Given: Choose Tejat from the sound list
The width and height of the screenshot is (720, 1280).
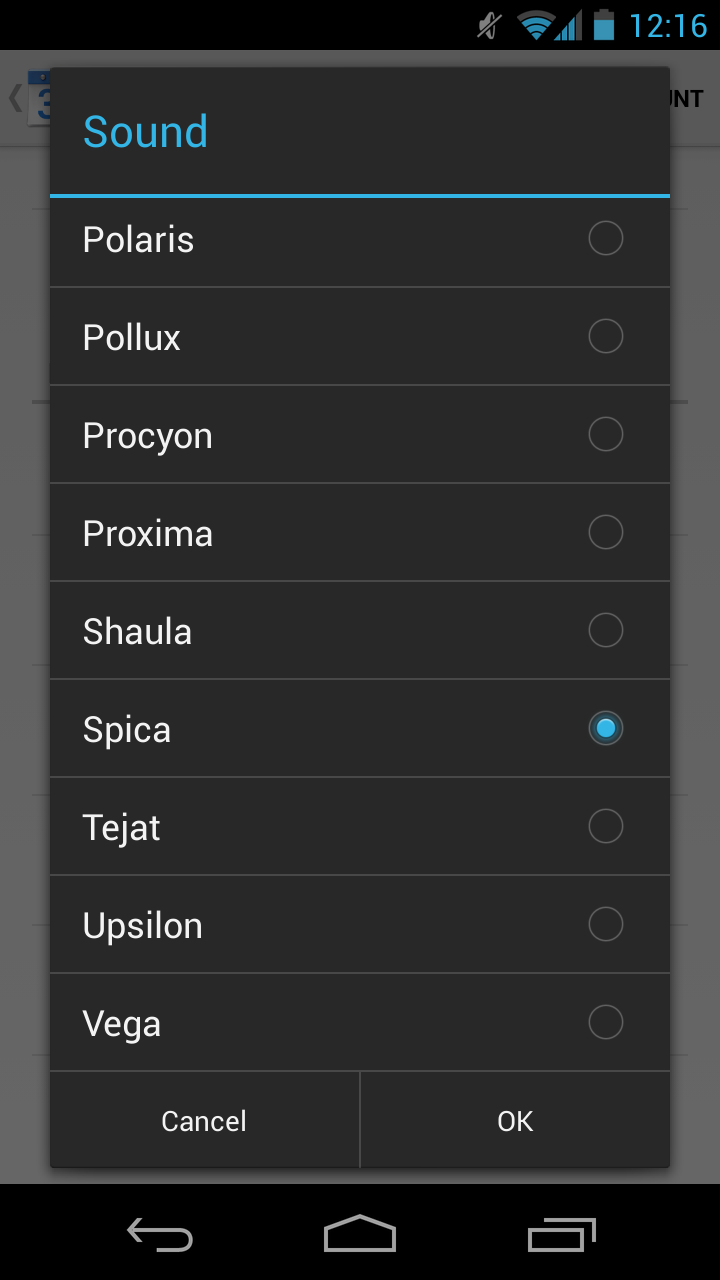Looking at the screenshot, I should click(x=360, y=826).
